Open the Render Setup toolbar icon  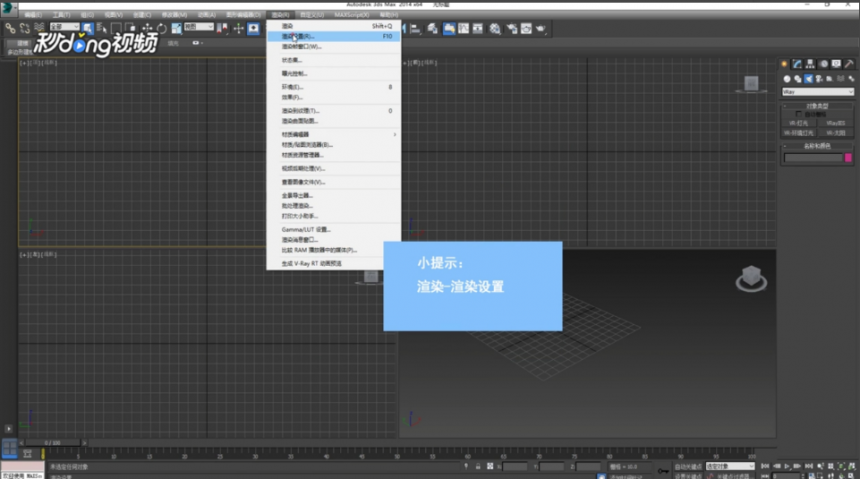point(512,29)
